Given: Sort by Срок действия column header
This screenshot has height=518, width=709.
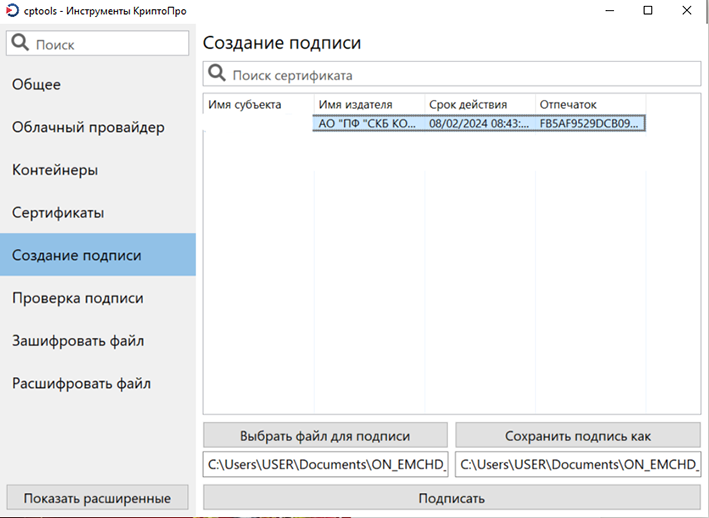Looking at the screenshot, I should (480, 104).
